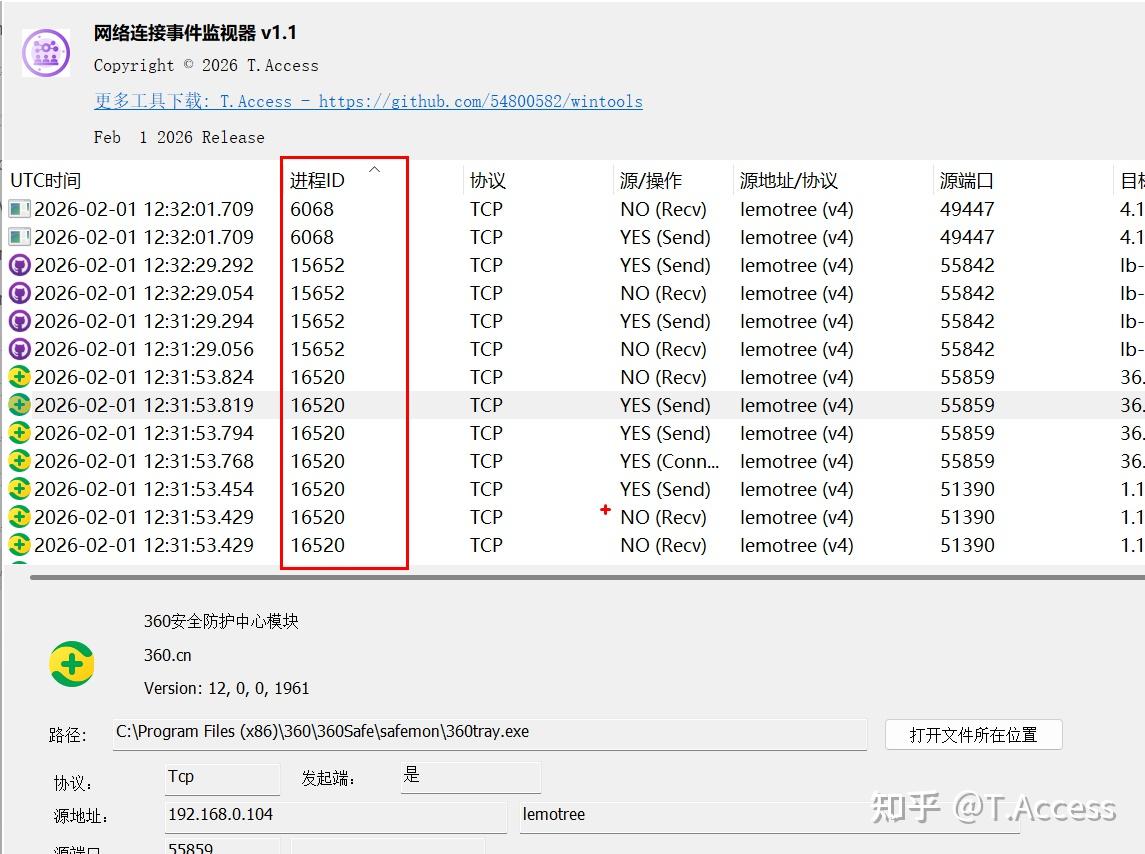Click 360 icon of row 12:31:53.429 with red plus
1145x854 pixels.
pyautogui.click(x=20, y=517)
